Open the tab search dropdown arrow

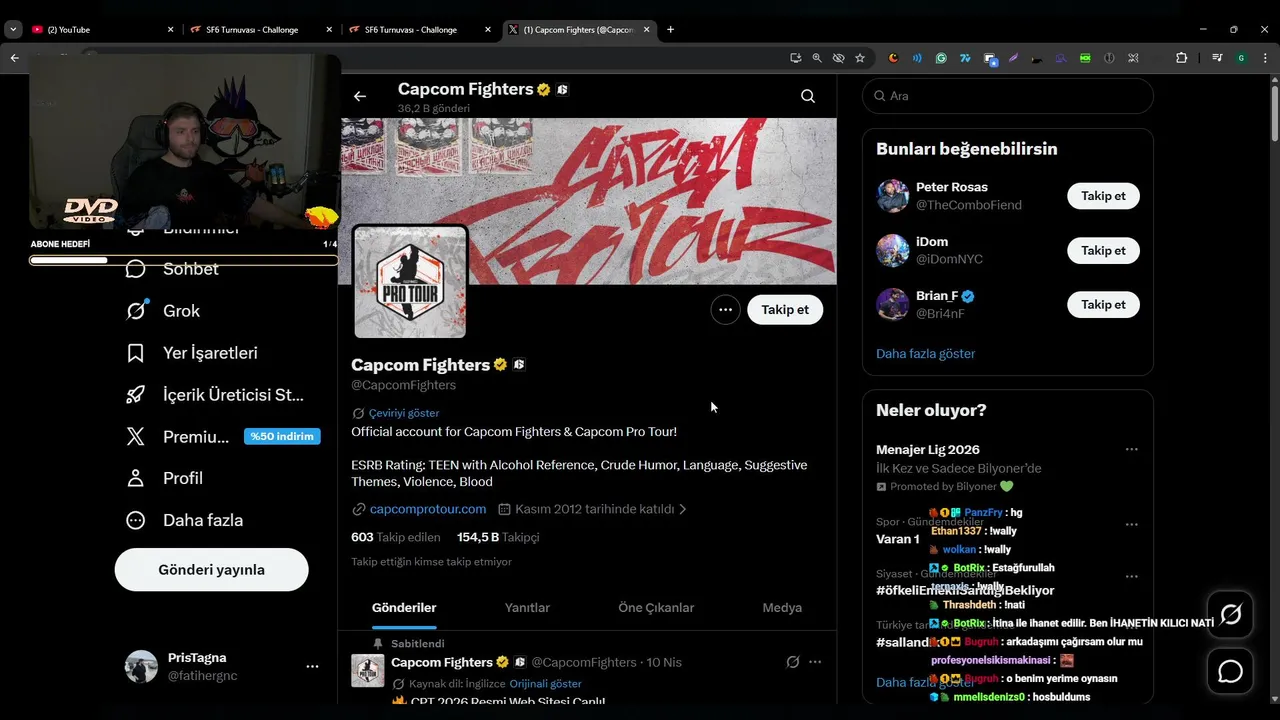click(13, 29)
